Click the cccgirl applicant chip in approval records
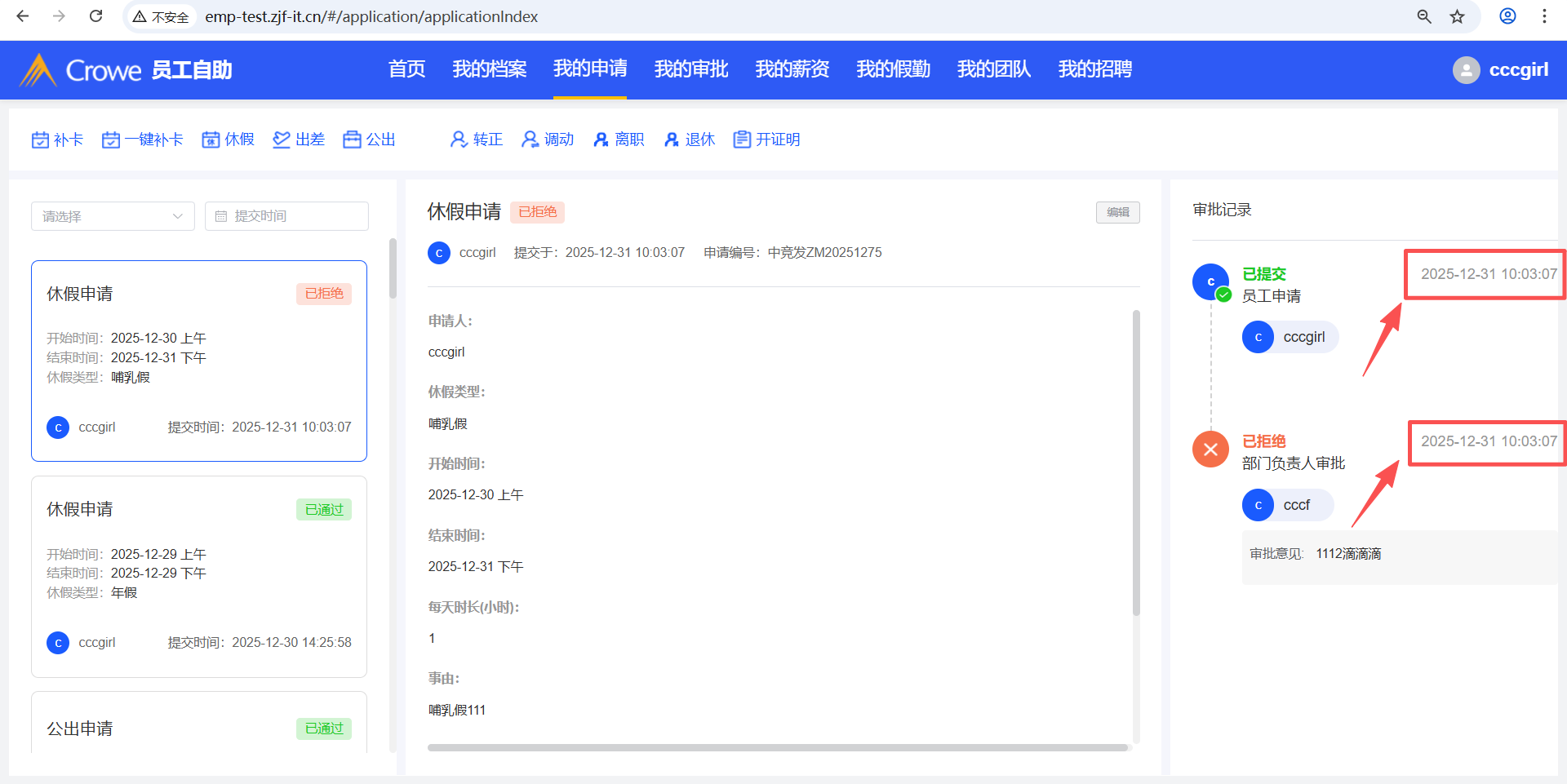The height and width of the screenshot is (784, 1567). 1290,337
